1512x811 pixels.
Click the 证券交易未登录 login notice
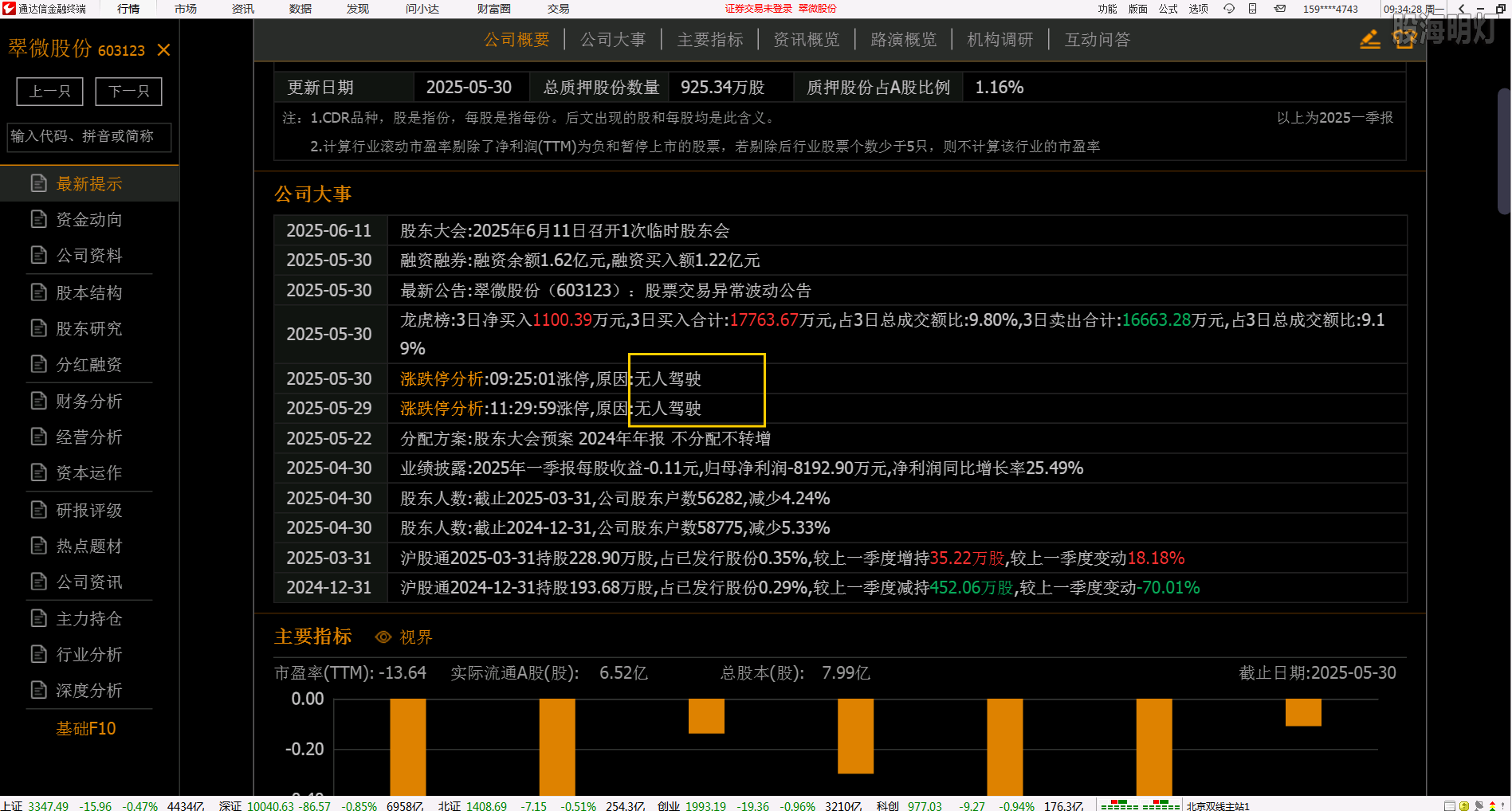click(758, 9)
